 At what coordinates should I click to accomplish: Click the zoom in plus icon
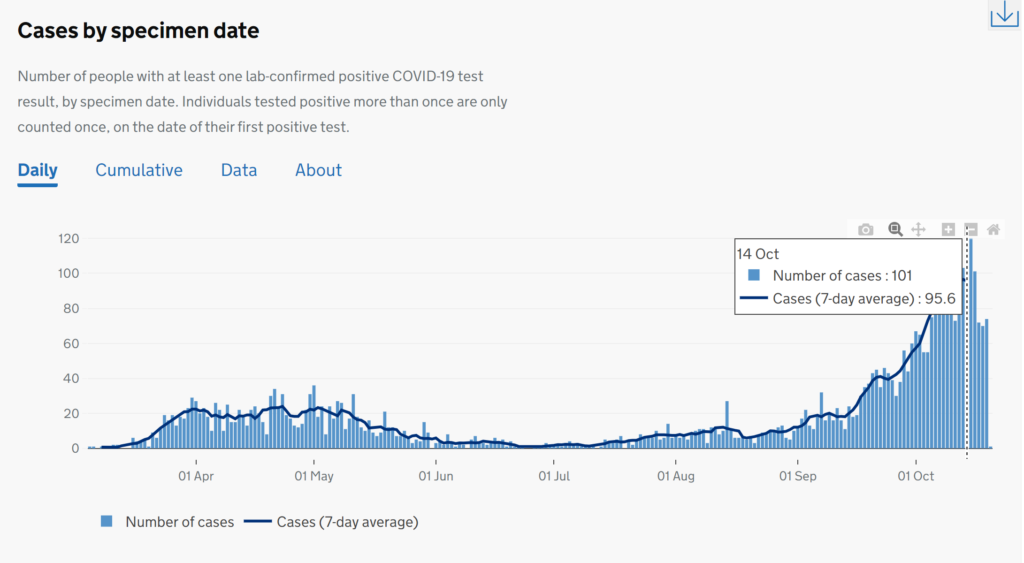tap(948, 229)
